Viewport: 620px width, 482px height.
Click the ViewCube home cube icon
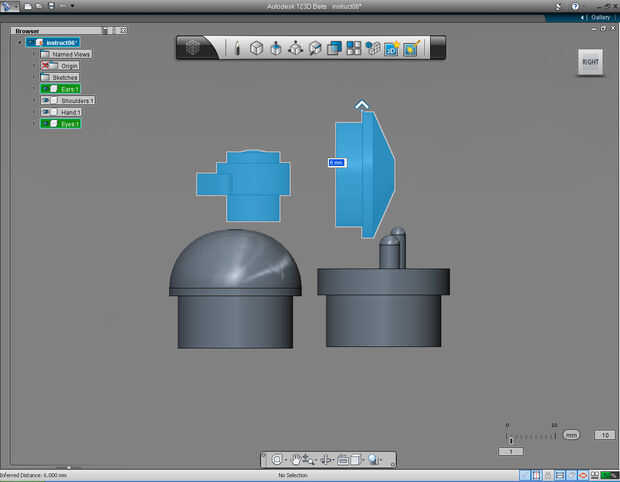pyautogui.click(x=193, y=47)
